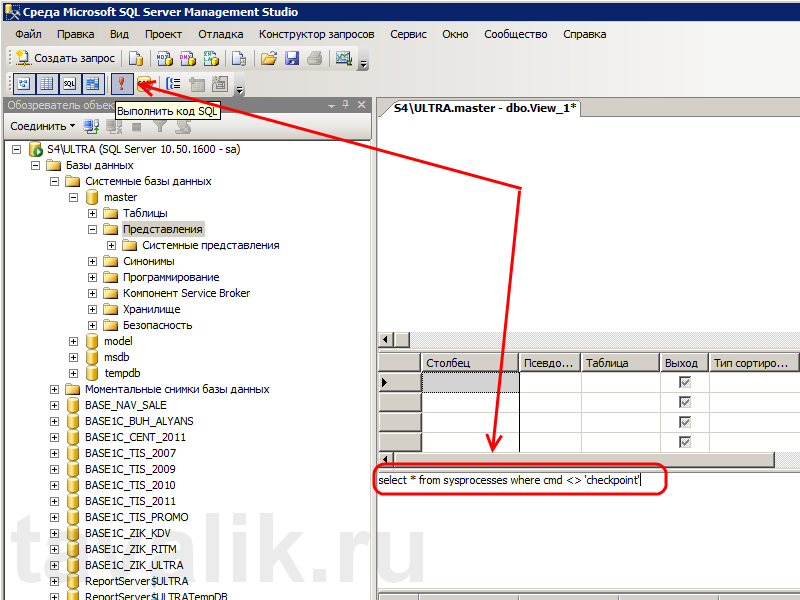
Task: Click the Столбец column header
Action: (x=469, y=363)
